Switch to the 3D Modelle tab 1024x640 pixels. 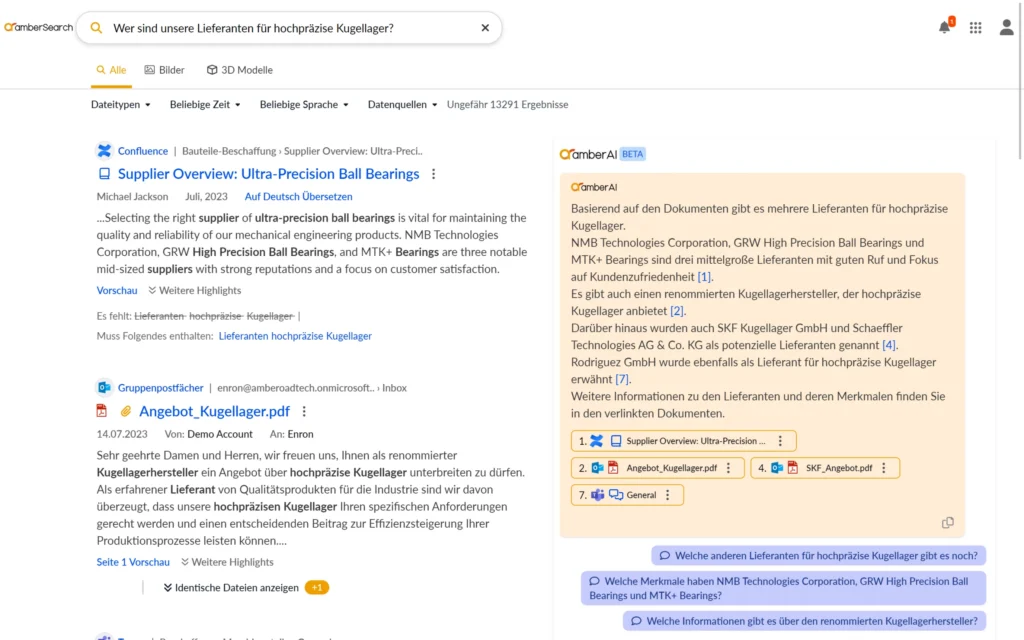(240, 70)
